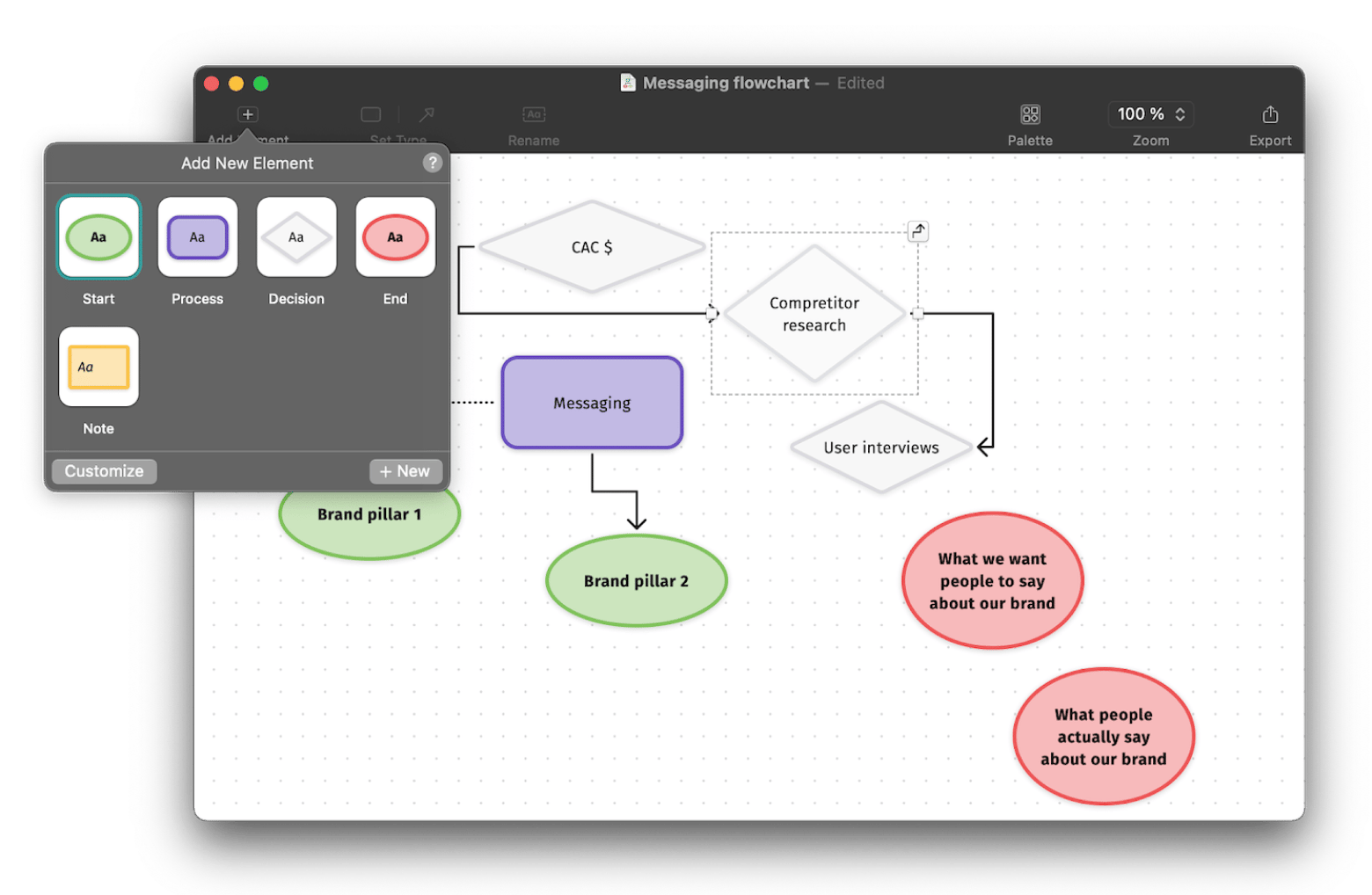Click the Rename toolbar icon
The width and height of the screenshot is (1372, 895).
pos(533,114)
